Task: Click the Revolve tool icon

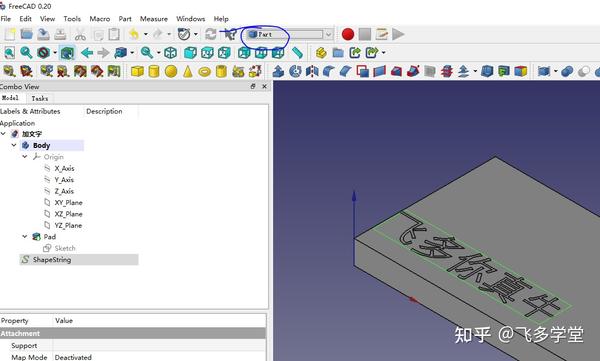Action: tap(295, 71)
